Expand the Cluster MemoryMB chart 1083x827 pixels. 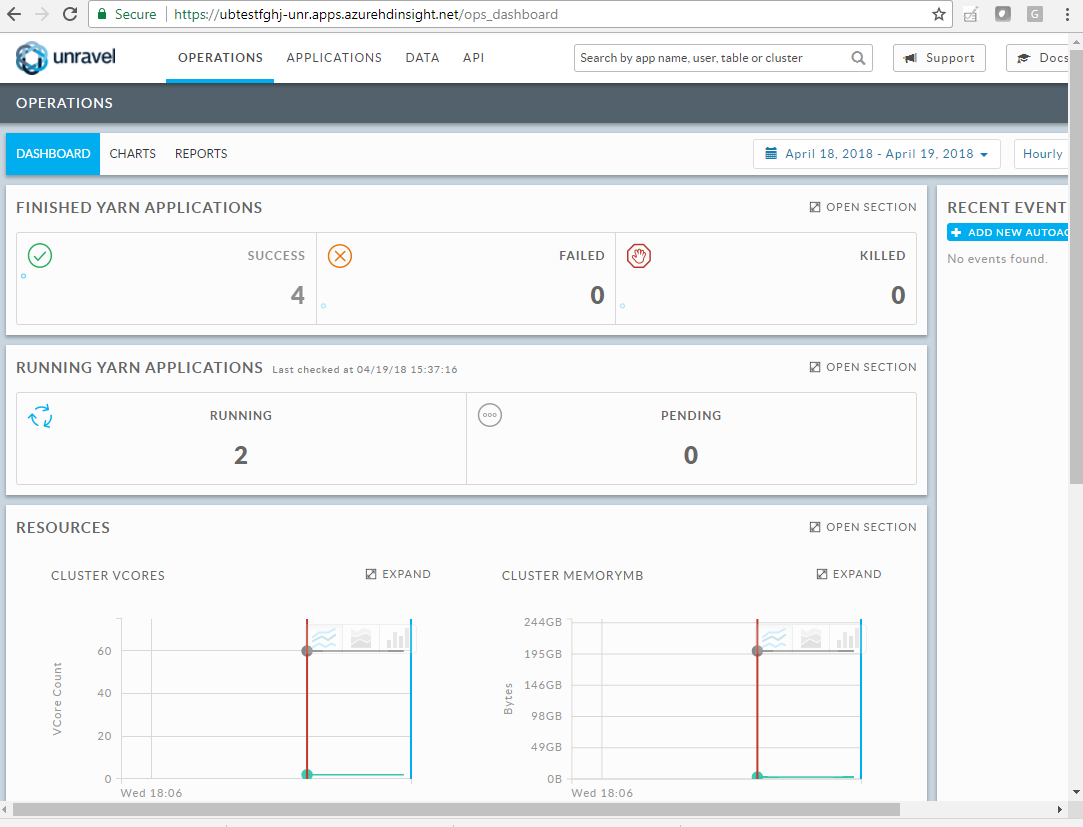click(849, 574)
